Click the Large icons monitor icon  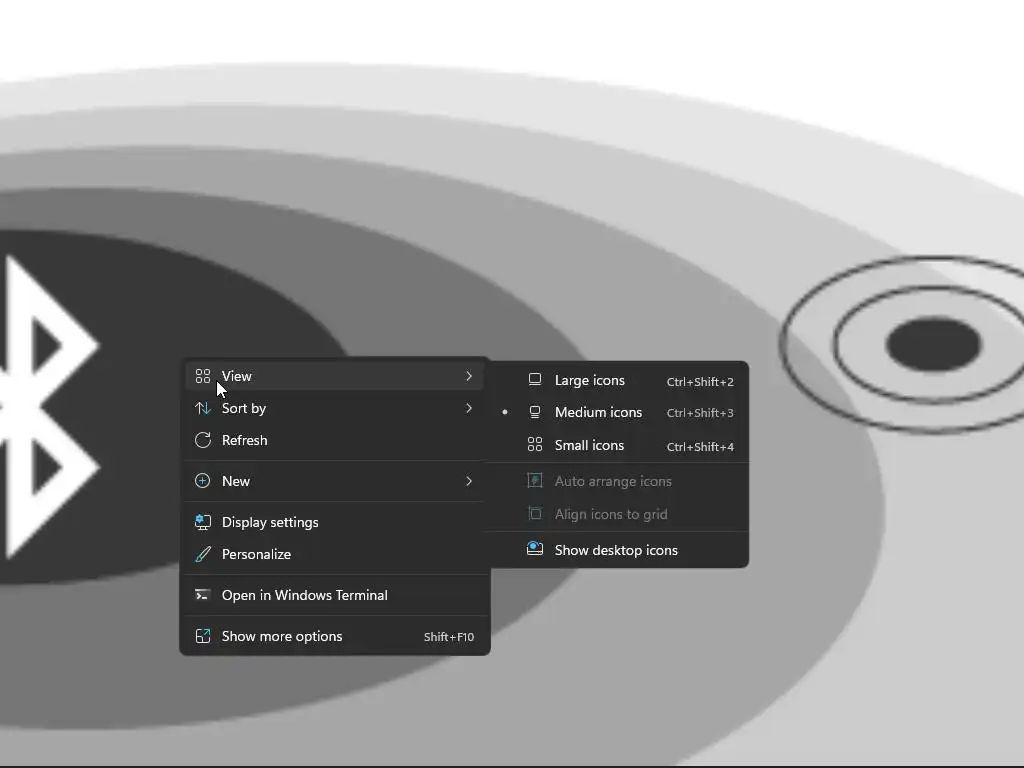click(535, 379)
